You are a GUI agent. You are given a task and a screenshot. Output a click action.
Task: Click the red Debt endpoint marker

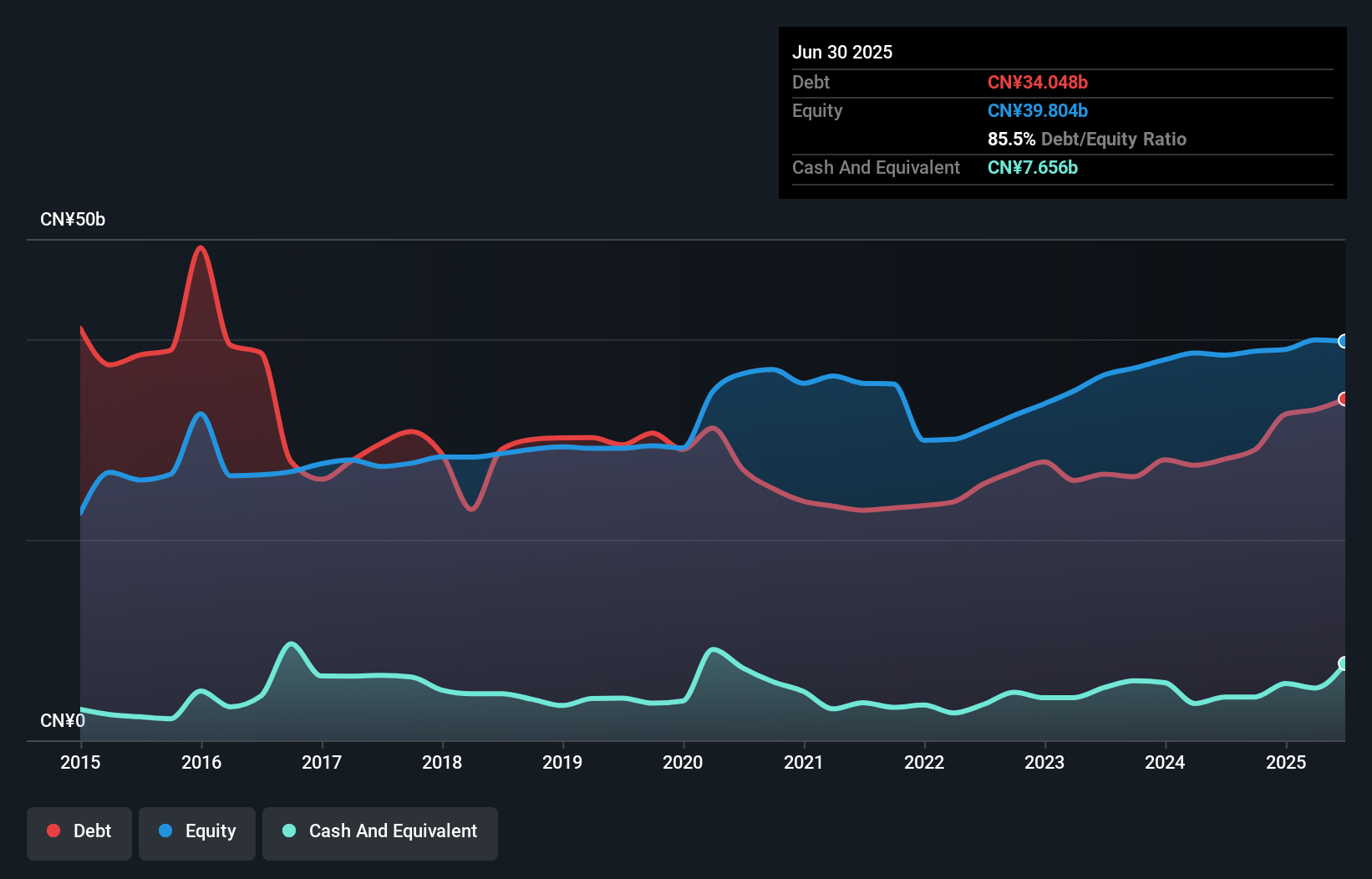[x=1344, y=399]
